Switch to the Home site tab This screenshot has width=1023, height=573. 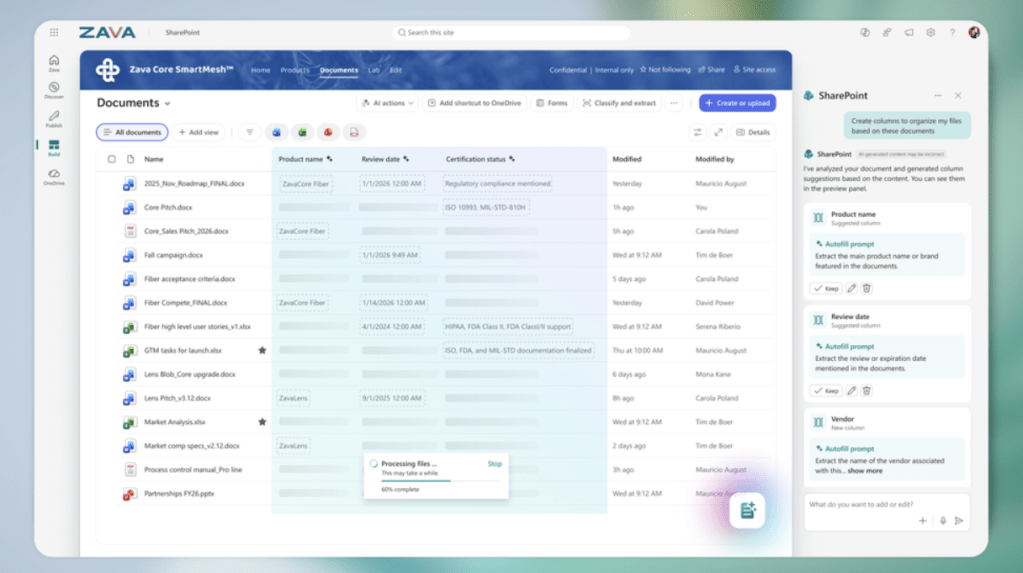tap(261, 70)
